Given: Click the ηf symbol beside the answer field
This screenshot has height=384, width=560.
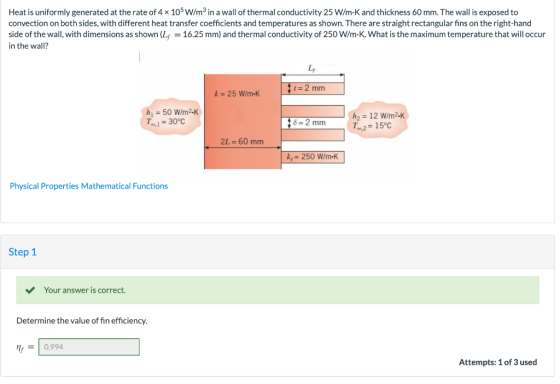Looking at the screenshot, I should 21,347.
